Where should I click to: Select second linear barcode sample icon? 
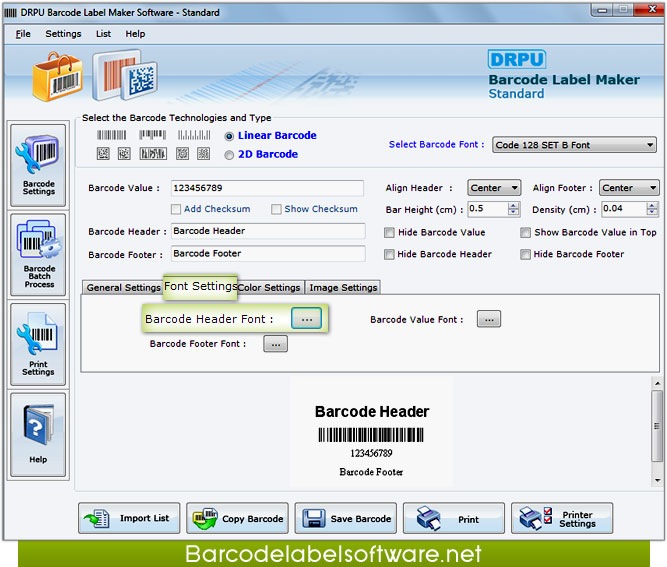152,135
